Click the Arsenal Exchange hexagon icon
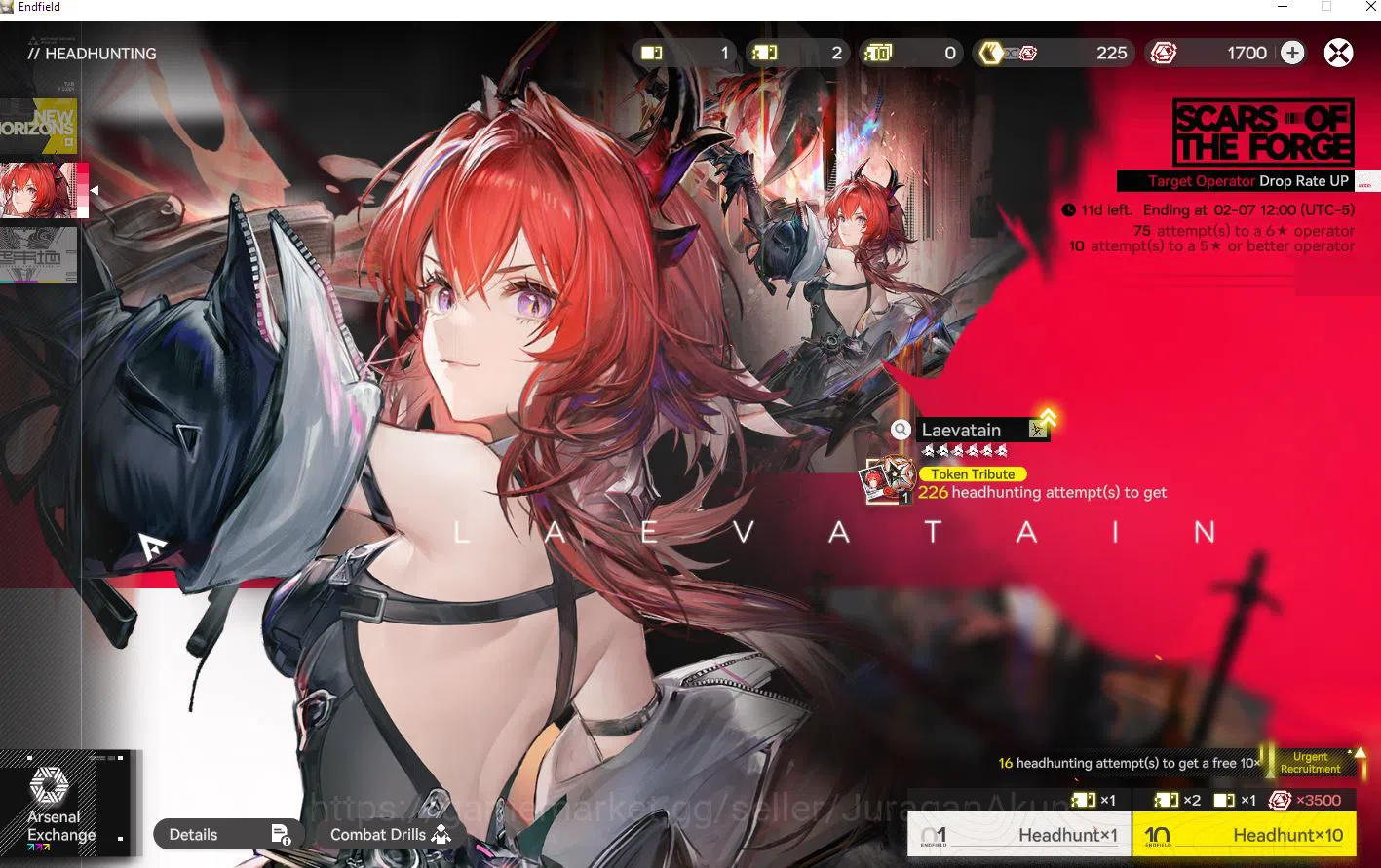 [49, 786]
